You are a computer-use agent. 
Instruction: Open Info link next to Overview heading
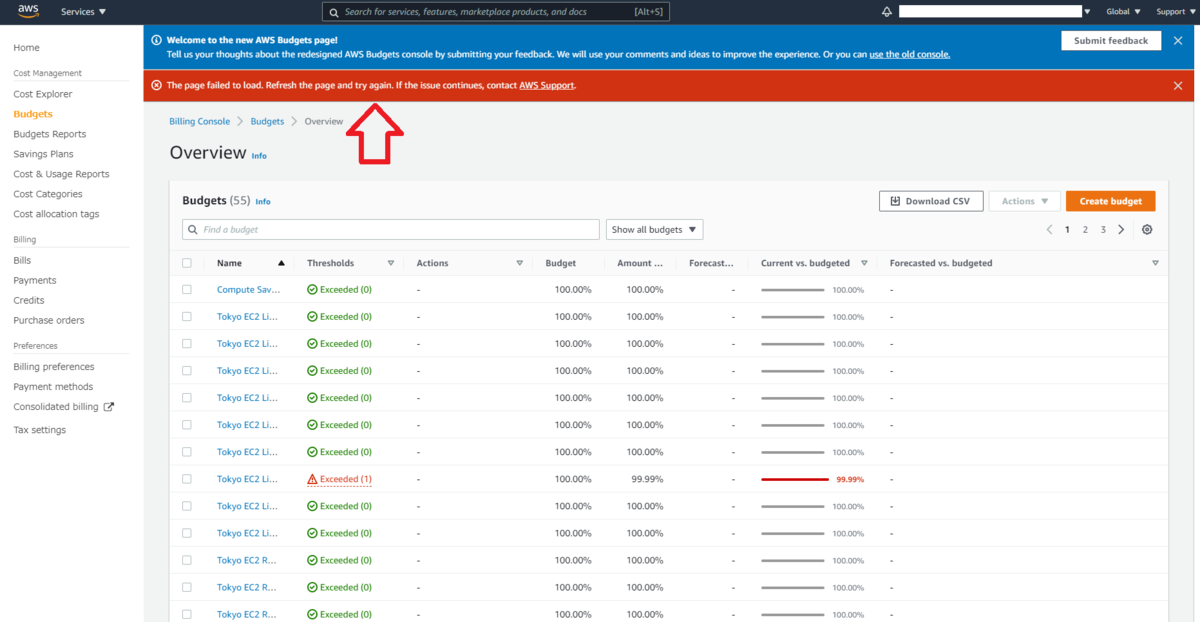259,156
